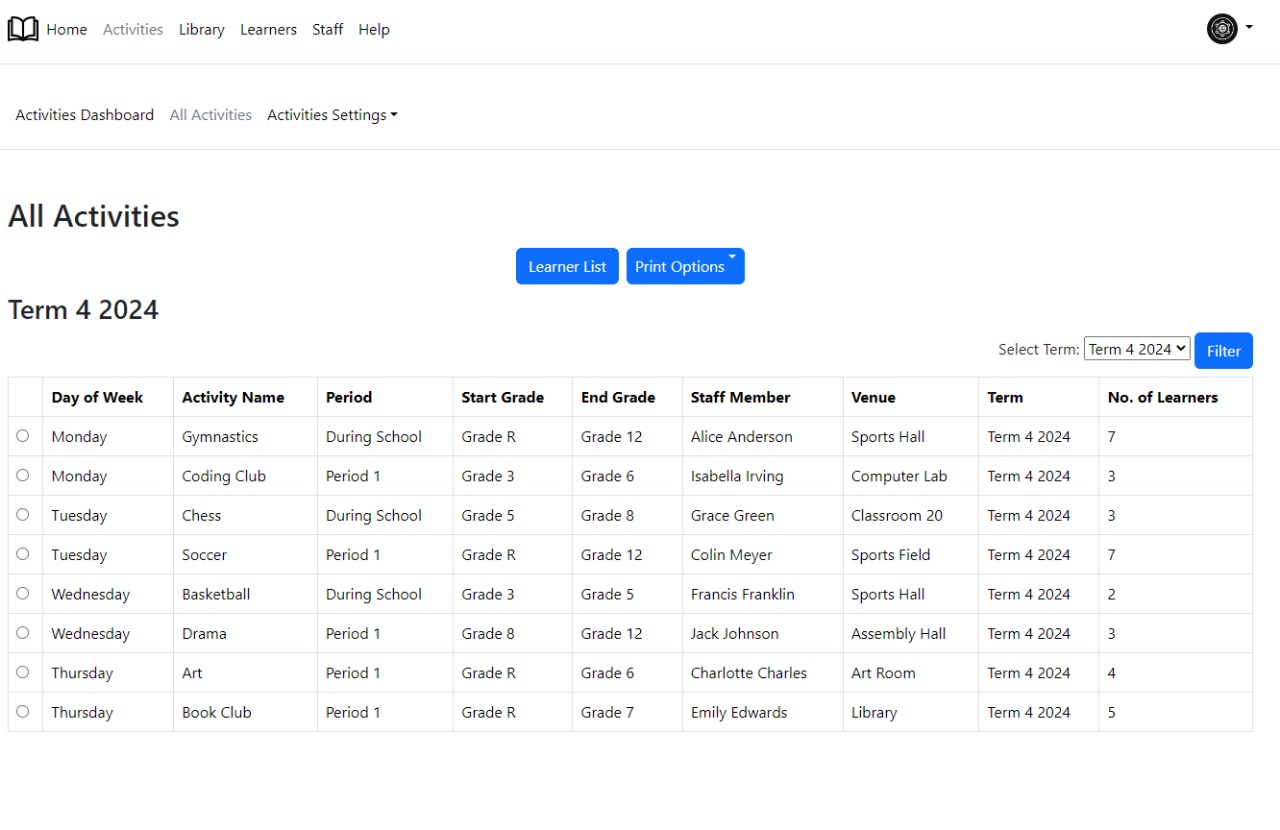Select the All Activities tab
The image size is (1280, 830).
(x=210, y=114)
